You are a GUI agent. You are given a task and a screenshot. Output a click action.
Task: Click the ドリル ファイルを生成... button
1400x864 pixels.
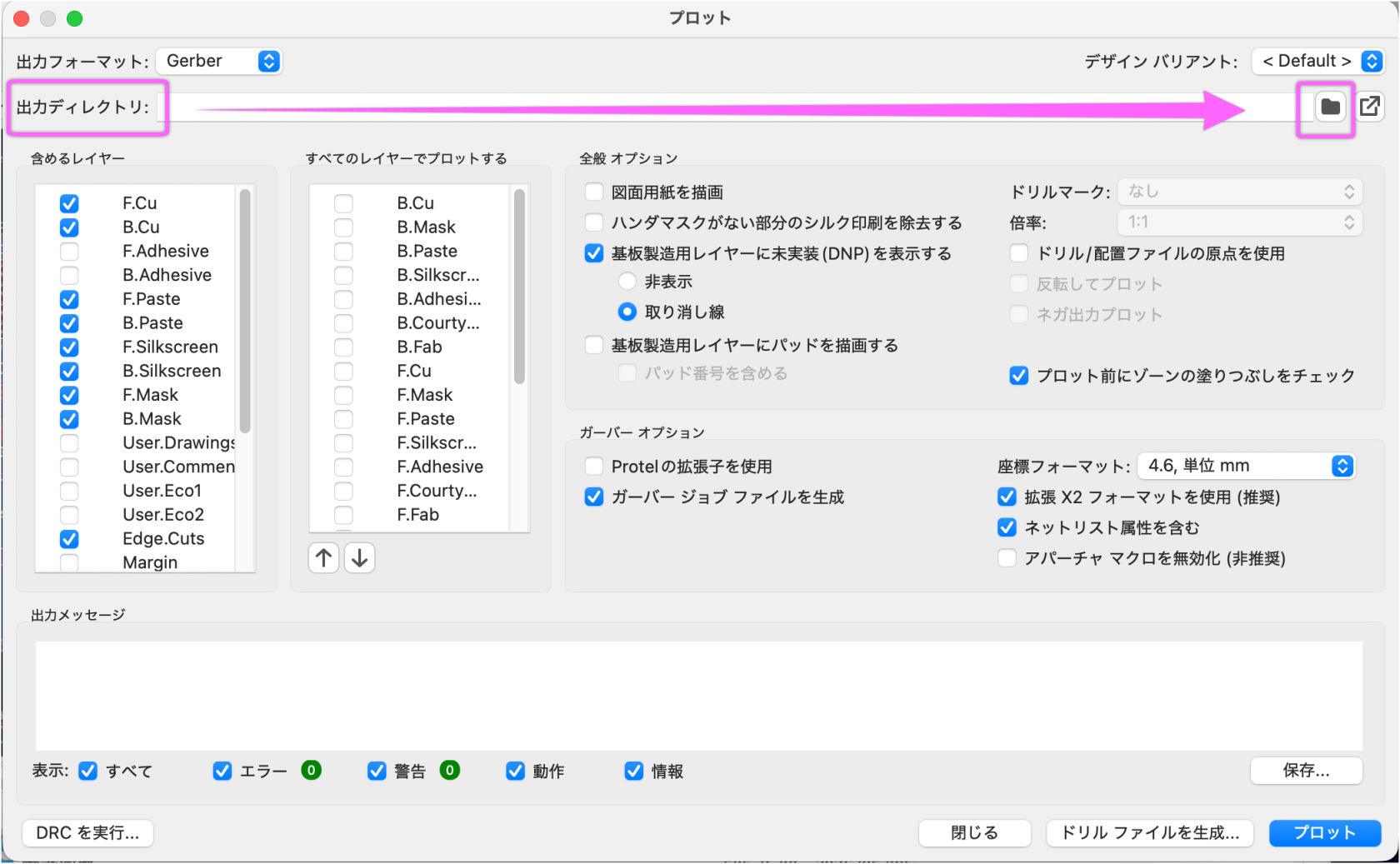(1150, 833)
